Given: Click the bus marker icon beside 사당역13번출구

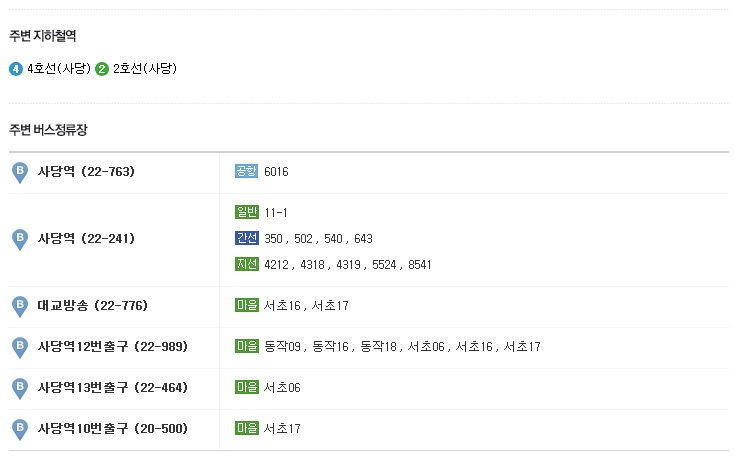Looking at the screenshot, I should (x=19, y=387).
